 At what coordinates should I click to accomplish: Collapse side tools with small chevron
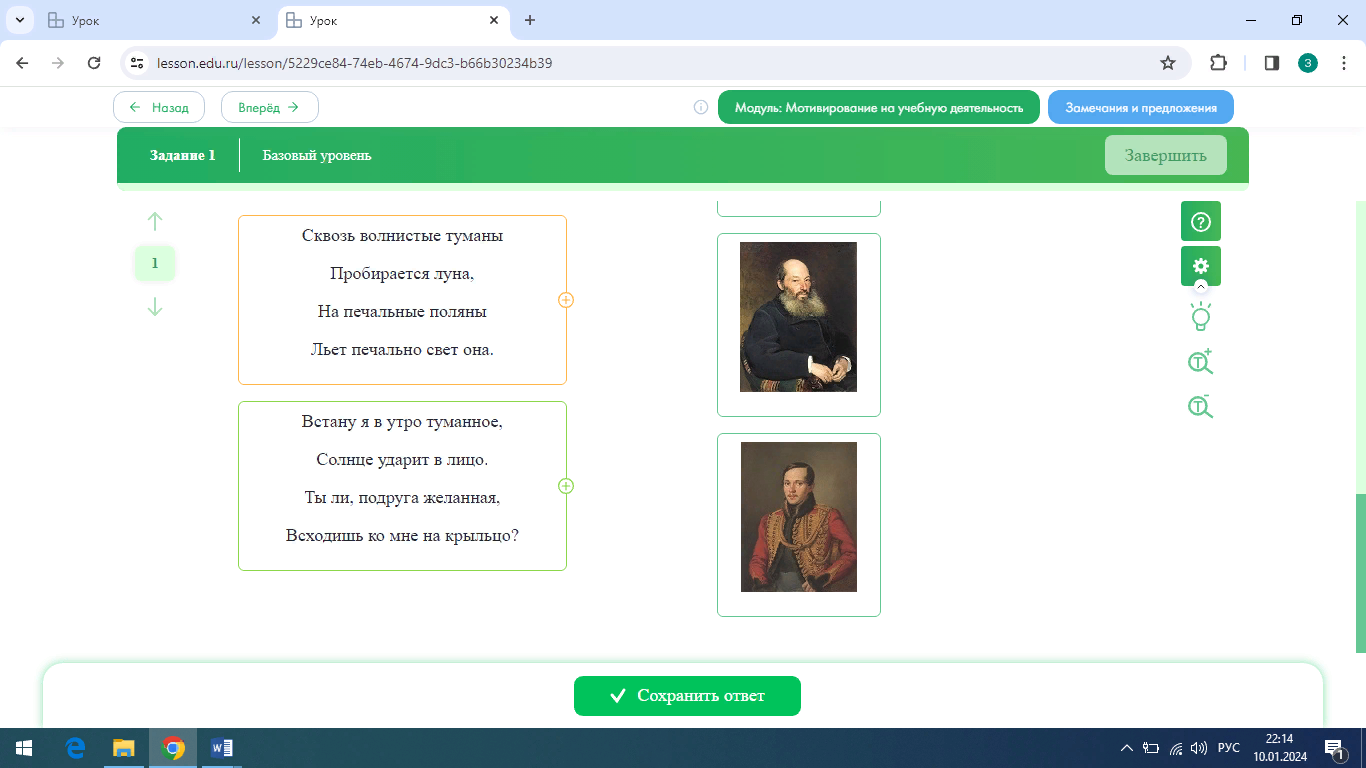click(x=1201, y=286)
